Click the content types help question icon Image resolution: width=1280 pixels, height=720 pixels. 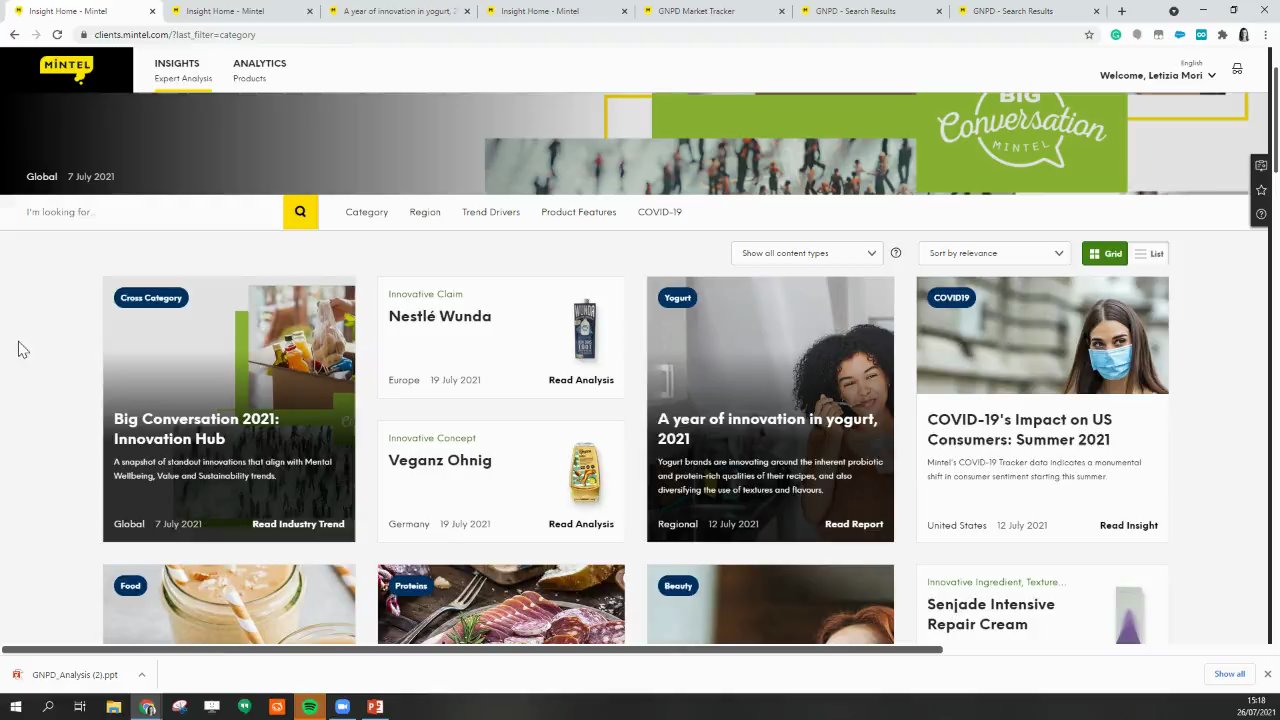[x=896, y=253]
